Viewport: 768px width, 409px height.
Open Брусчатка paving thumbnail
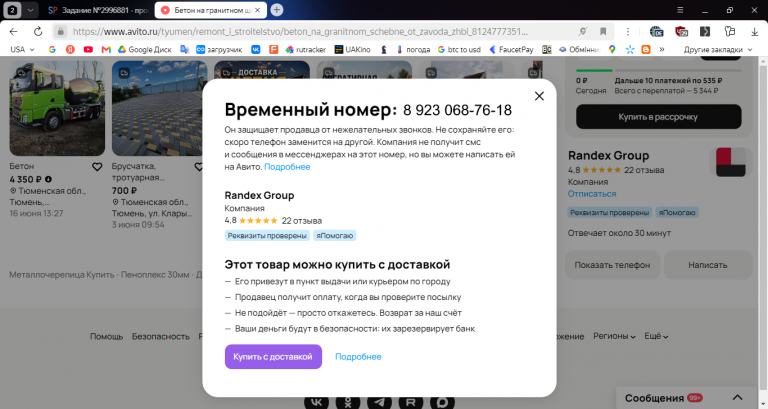click(x=159, y=108)
